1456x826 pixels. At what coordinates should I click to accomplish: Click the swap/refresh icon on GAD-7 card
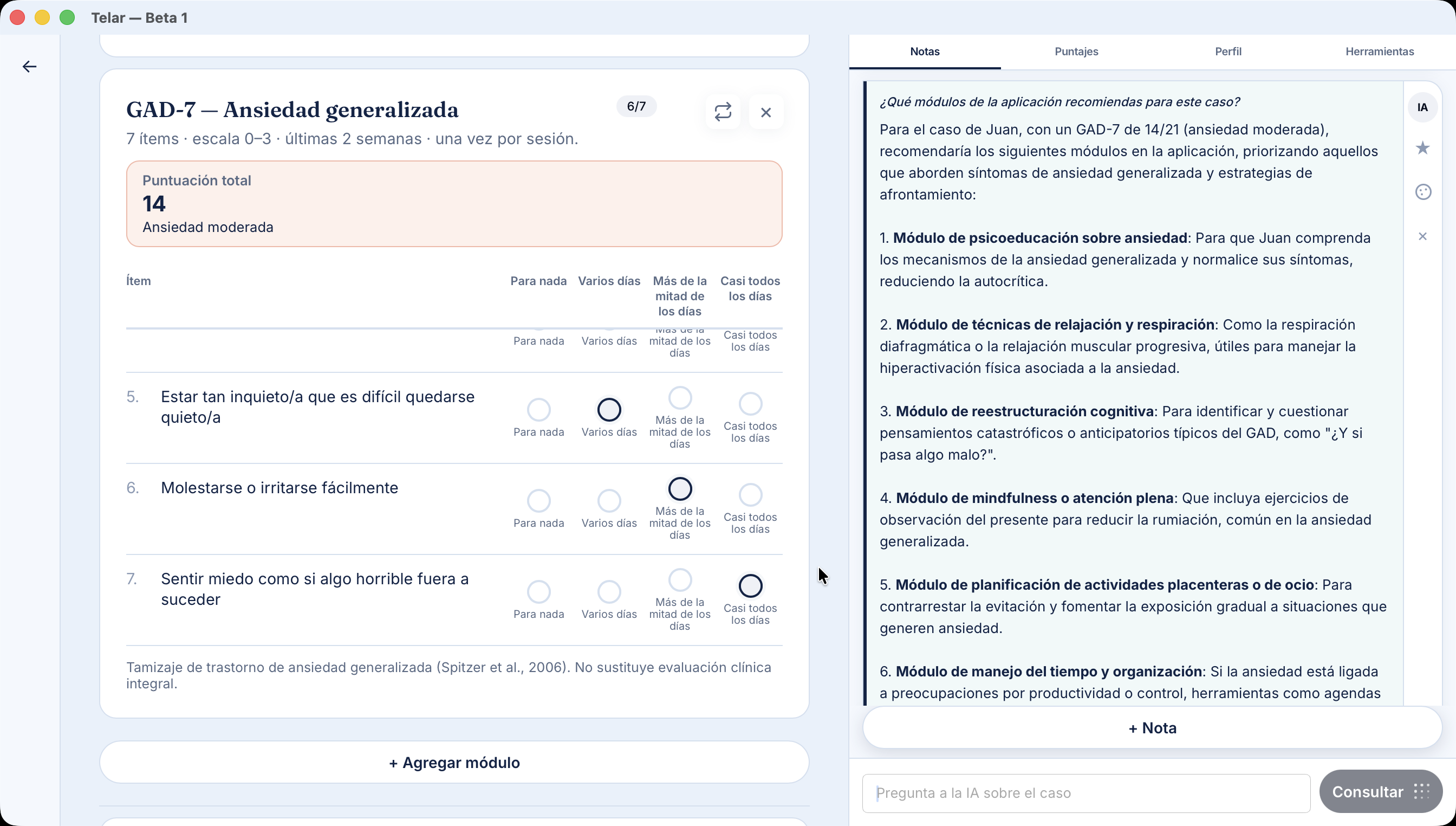(x=723, y=112)
